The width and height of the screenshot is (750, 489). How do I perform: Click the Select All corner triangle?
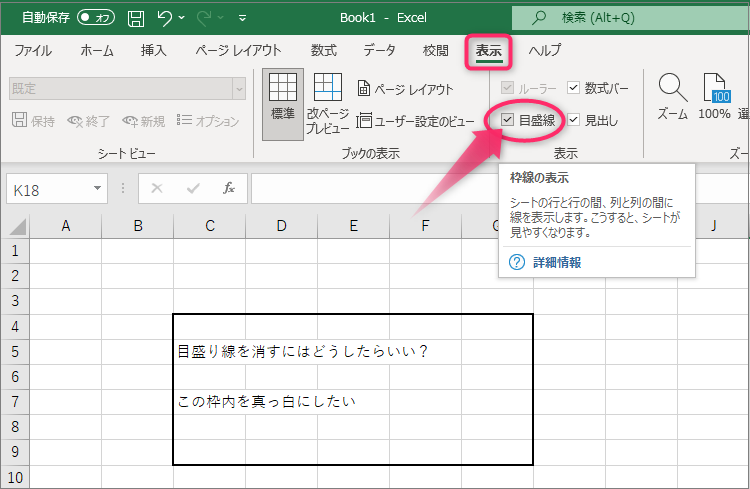pyautogui.click(x=16, y=226)
